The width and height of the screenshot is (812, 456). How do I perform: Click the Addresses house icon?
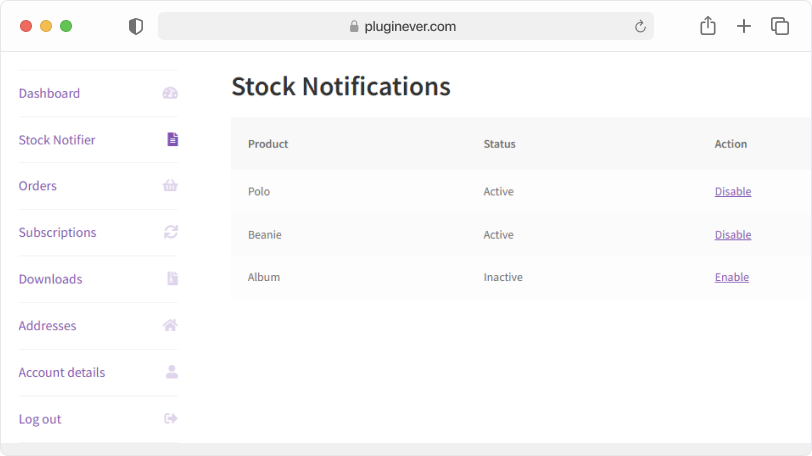(170, 325)
